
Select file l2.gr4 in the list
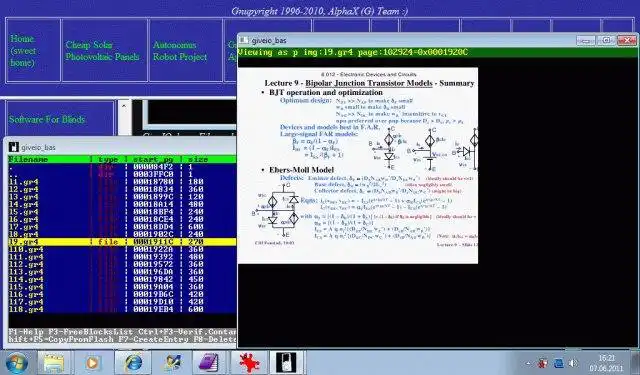[24, 189]
